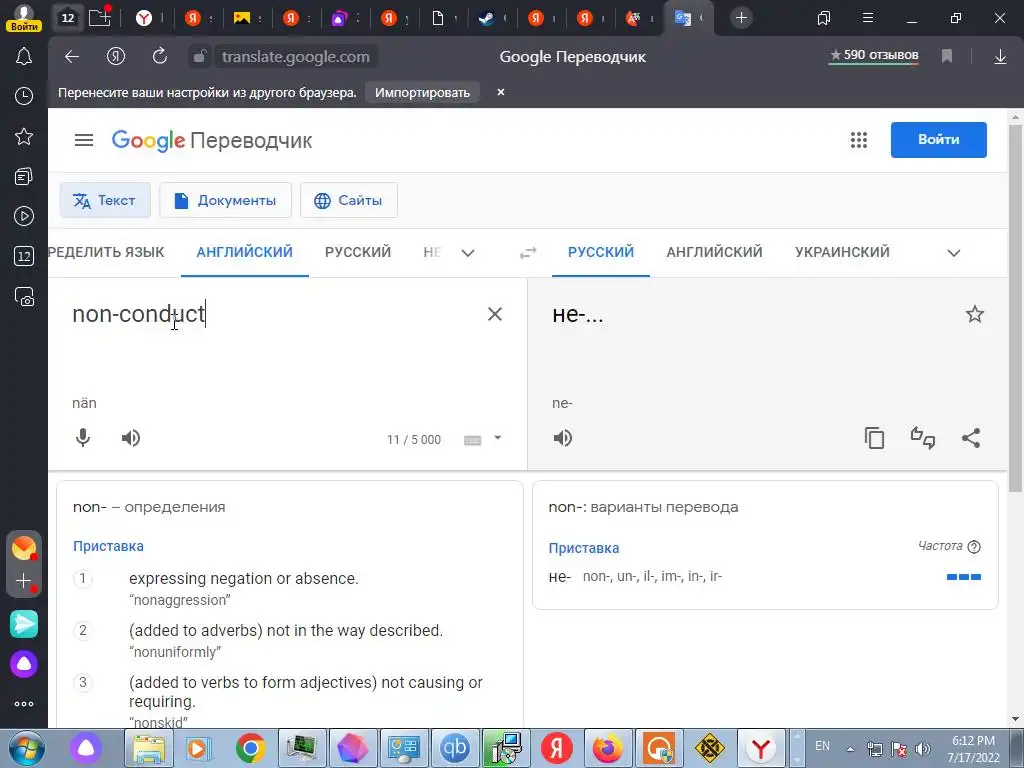This screenshot has width=1024, height=768.
Task: Open the 590 отзывов site reviews
Action: click(x=874, y=56)
